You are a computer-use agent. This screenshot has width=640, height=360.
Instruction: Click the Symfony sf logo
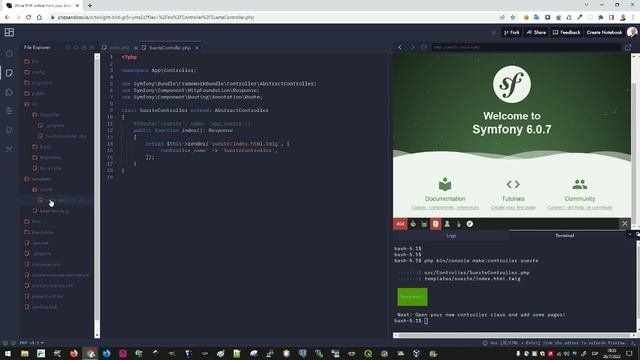tap(511, 84)
